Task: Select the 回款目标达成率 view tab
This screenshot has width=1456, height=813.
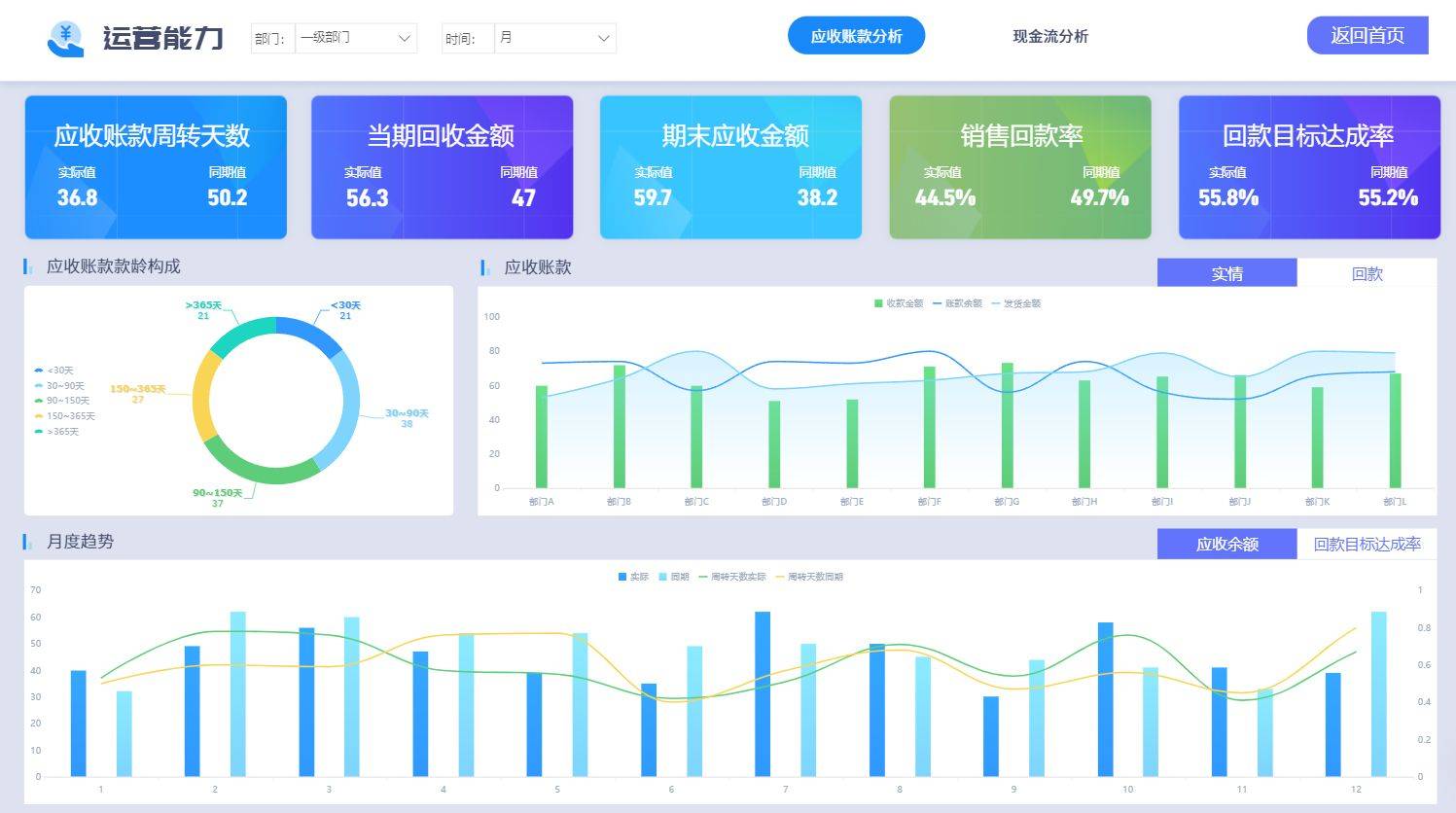Action: point(1366,544)
